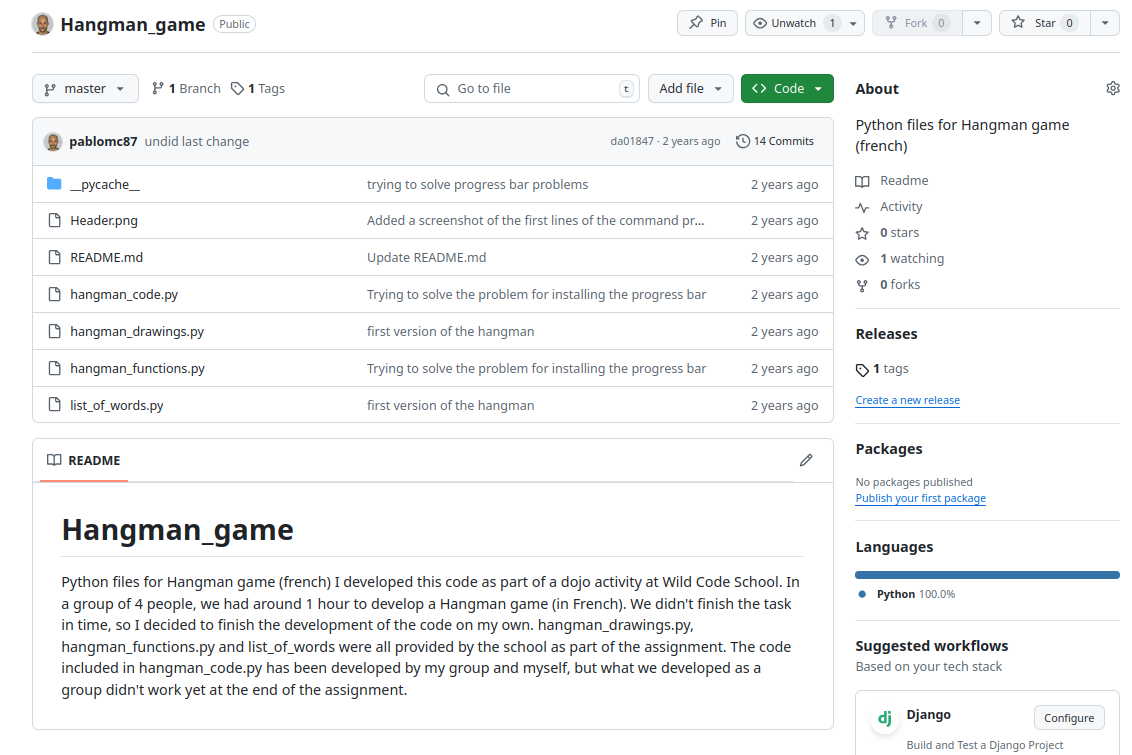
Task: Click the pablomc87 commit author avatar
Action: tap(53, 141)
